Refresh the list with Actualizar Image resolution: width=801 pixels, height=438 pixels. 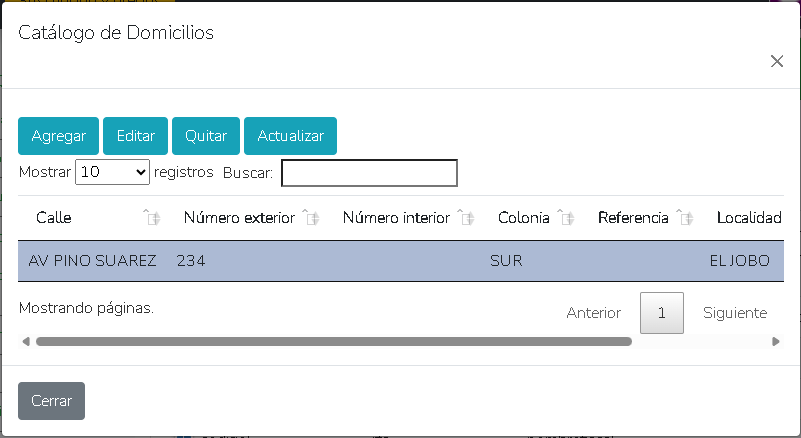tap(290, 136)
